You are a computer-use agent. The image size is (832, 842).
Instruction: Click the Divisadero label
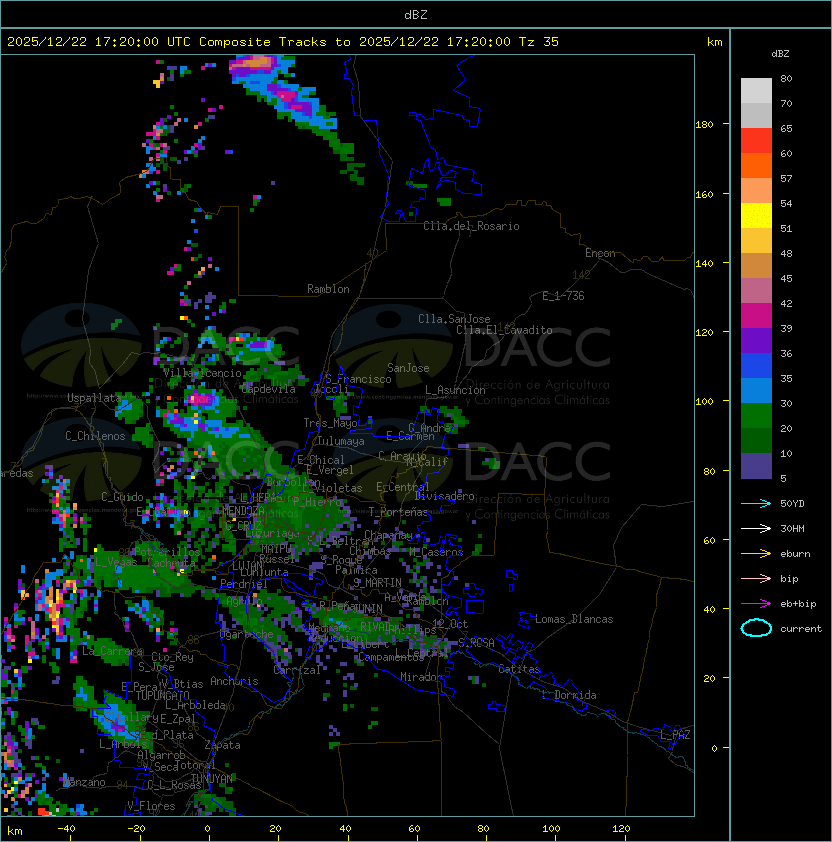[x=445, y=496]
